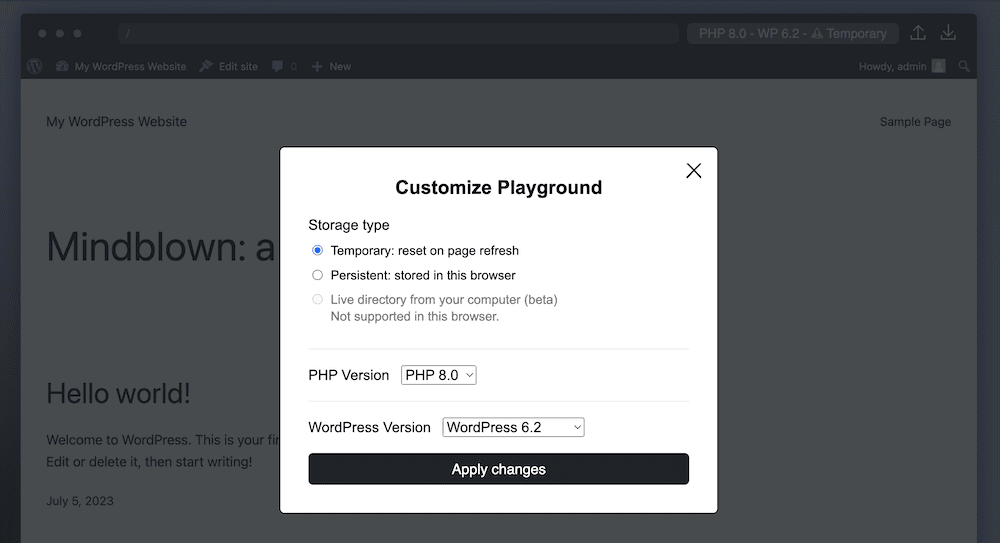The width and height of the screenshot is (1000, 543).
Task: Click the PHP Version label
Action: [x=349, y=375]
